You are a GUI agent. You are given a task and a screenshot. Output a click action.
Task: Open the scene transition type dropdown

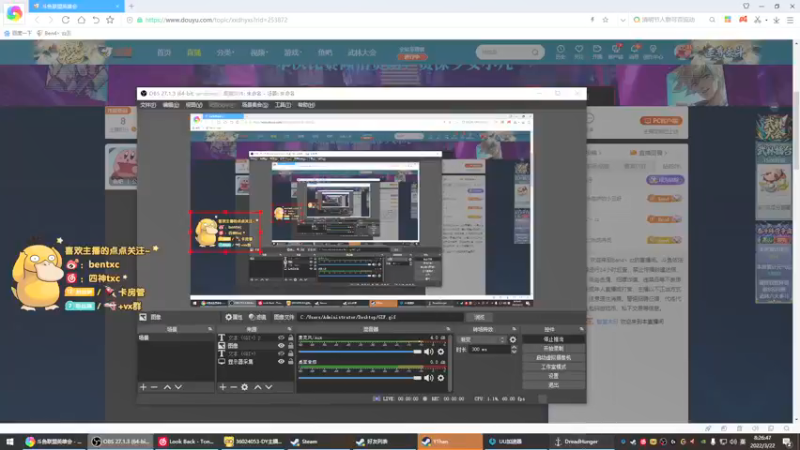(x=482, y=340)
